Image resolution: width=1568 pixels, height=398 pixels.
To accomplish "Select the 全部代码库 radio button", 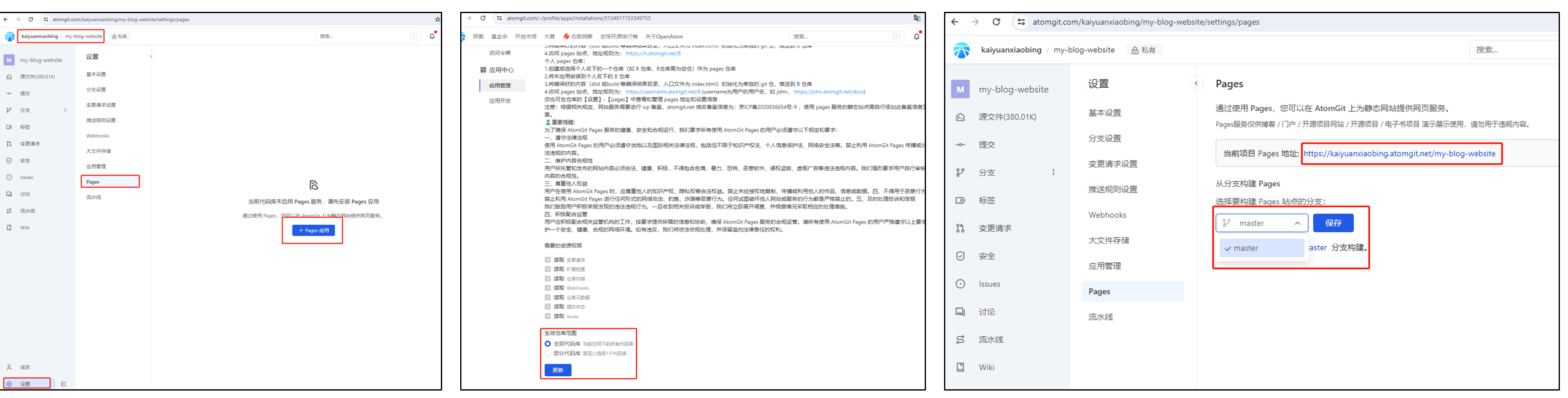I will pyautogui.click(x=548, y=344).
